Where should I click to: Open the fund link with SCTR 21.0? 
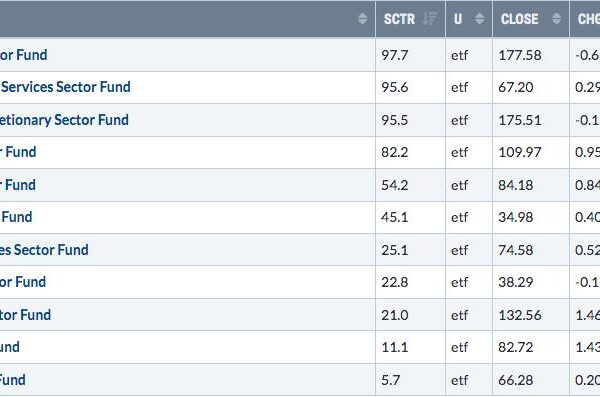point(25,315)
